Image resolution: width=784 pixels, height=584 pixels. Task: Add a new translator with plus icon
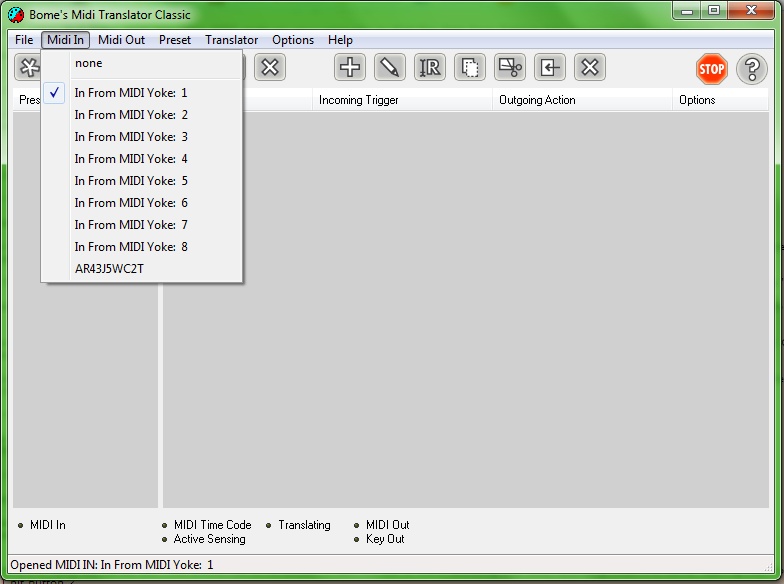point(350,68)
